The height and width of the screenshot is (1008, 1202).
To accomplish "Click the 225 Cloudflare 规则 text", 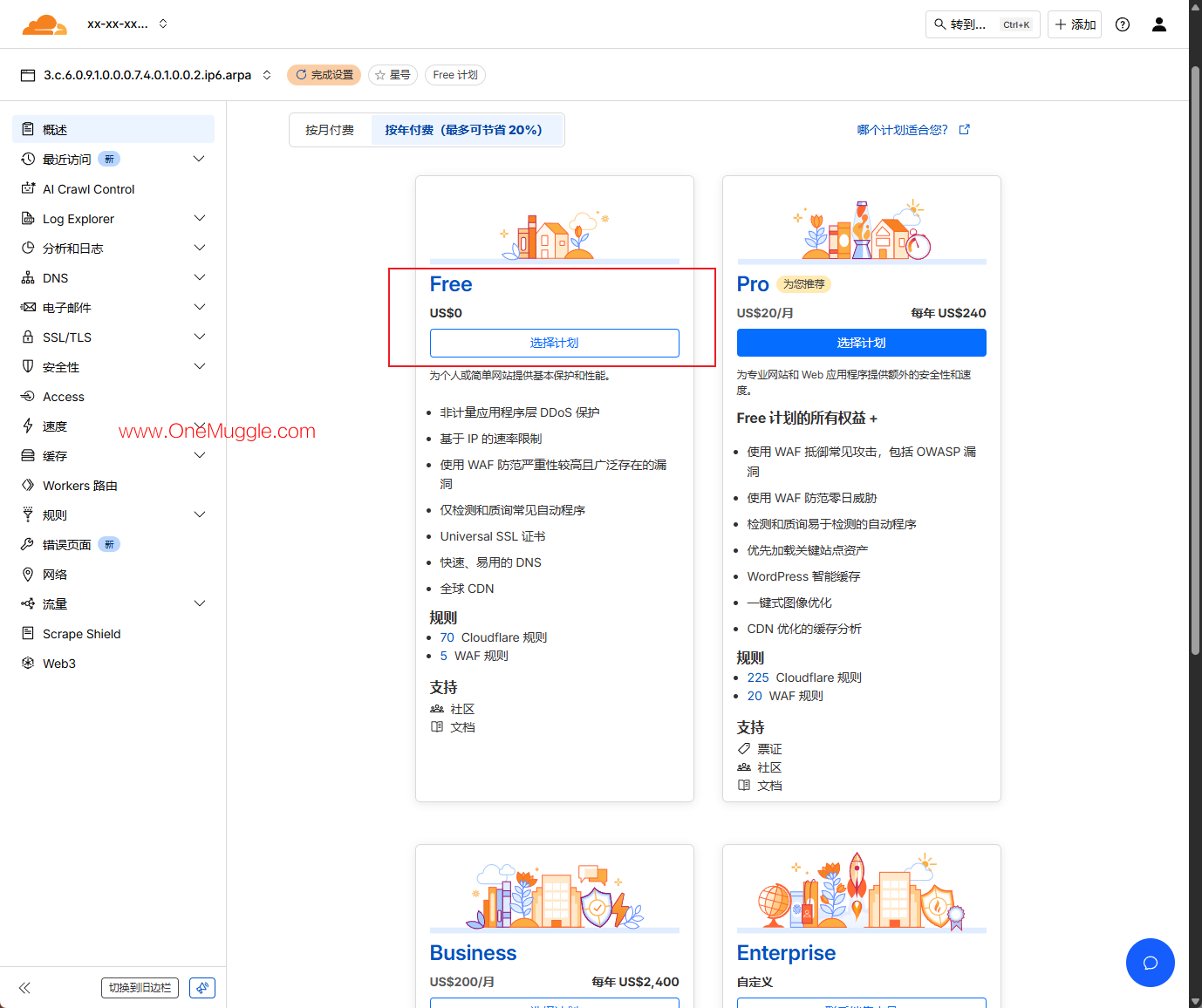I will 804,678.
